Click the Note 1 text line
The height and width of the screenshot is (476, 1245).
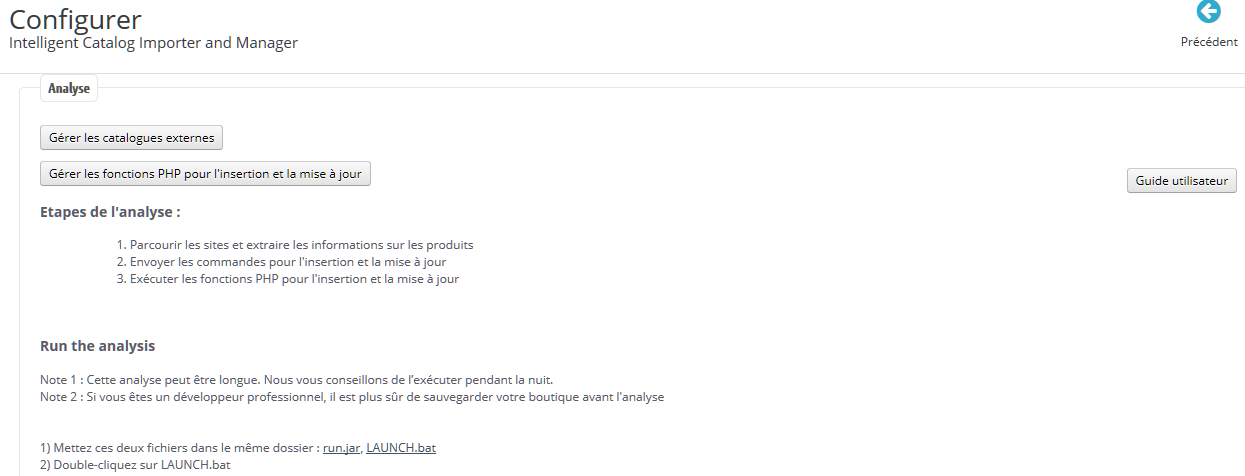(x=296, y=380)
